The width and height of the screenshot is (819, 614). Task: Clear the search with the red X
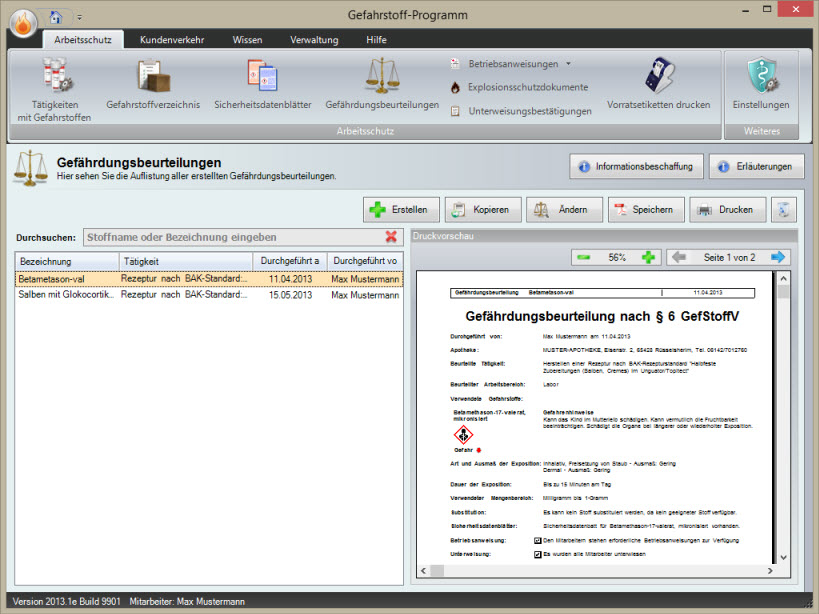(x=391, y=237)
